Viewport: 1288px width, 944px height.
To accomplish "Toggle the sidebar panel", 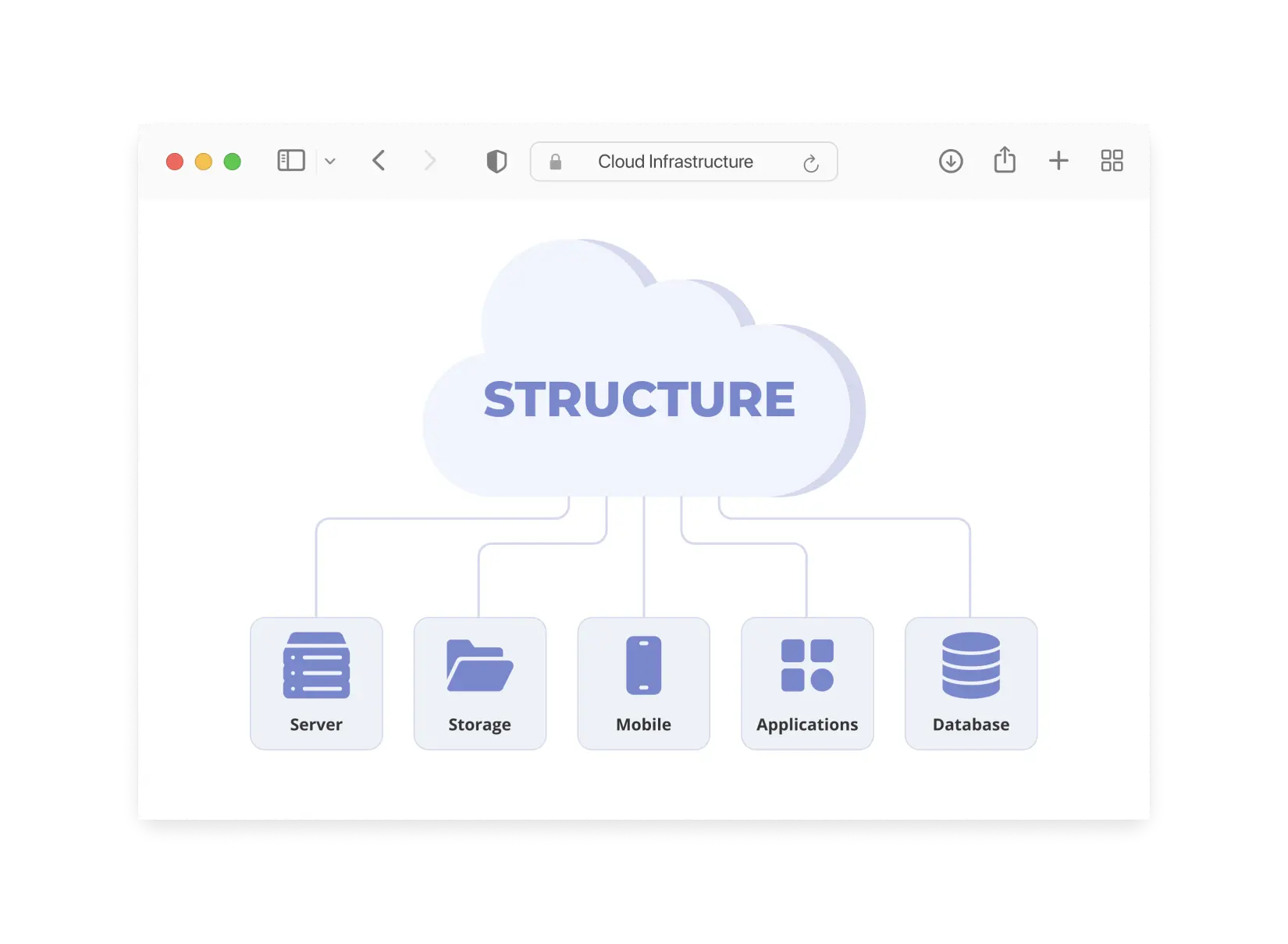I will (x=290, y=160).
